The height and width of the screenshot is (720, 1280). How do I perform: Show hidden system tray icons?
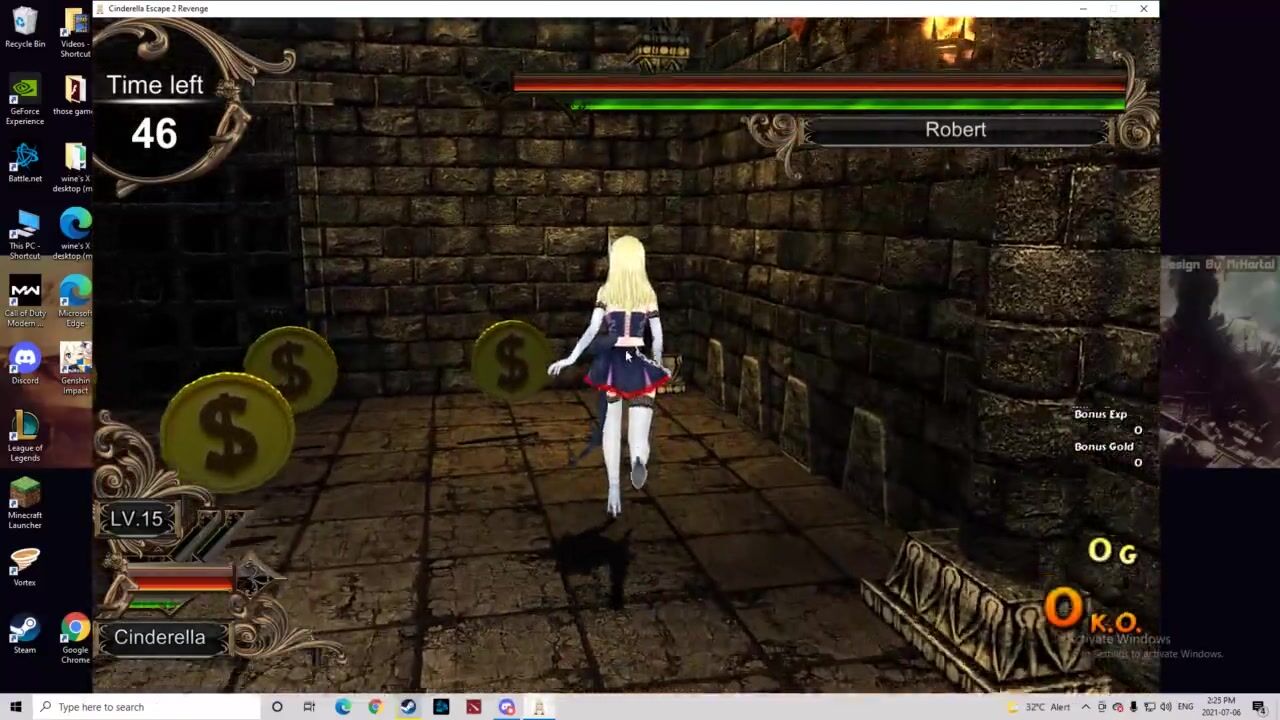pyautogui.click(x=1085, y=707)
